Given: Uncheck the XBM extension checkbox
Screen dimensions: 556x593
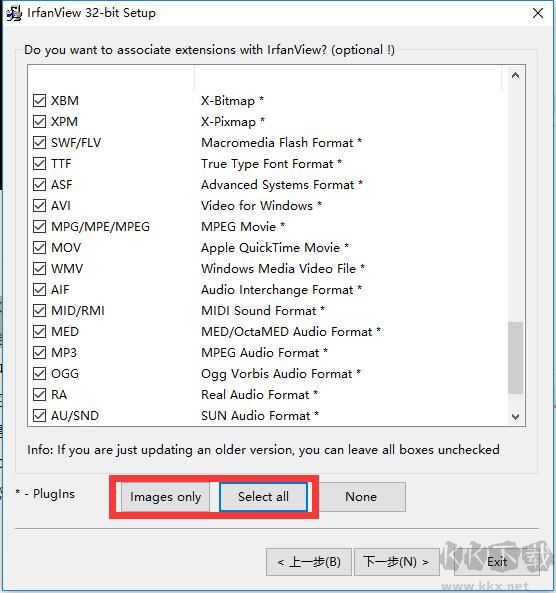Looking at the screenshot, I should pyautogui.click(x=39, y=101).
